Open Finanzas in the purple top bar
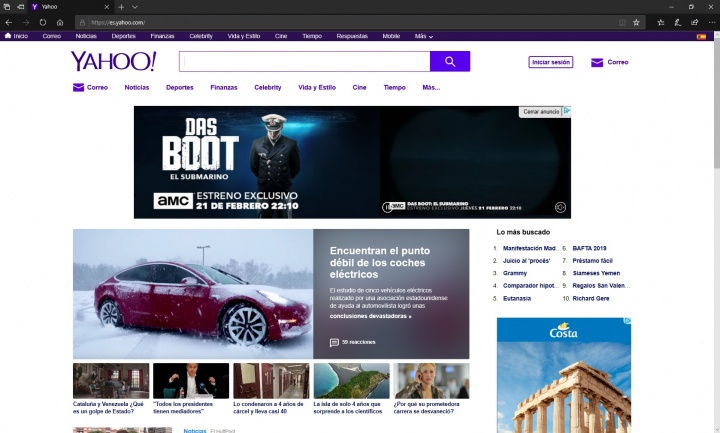The image size is (720, 433). point(162,36)
